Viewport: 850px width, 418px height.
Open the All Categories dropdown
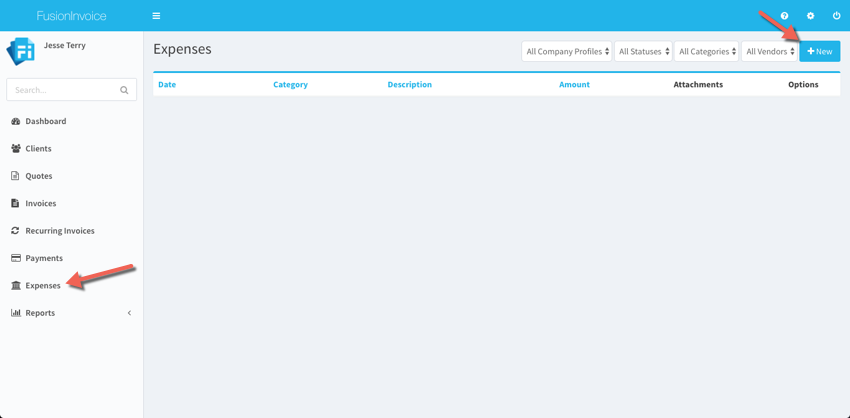click(x=706, y=51)
